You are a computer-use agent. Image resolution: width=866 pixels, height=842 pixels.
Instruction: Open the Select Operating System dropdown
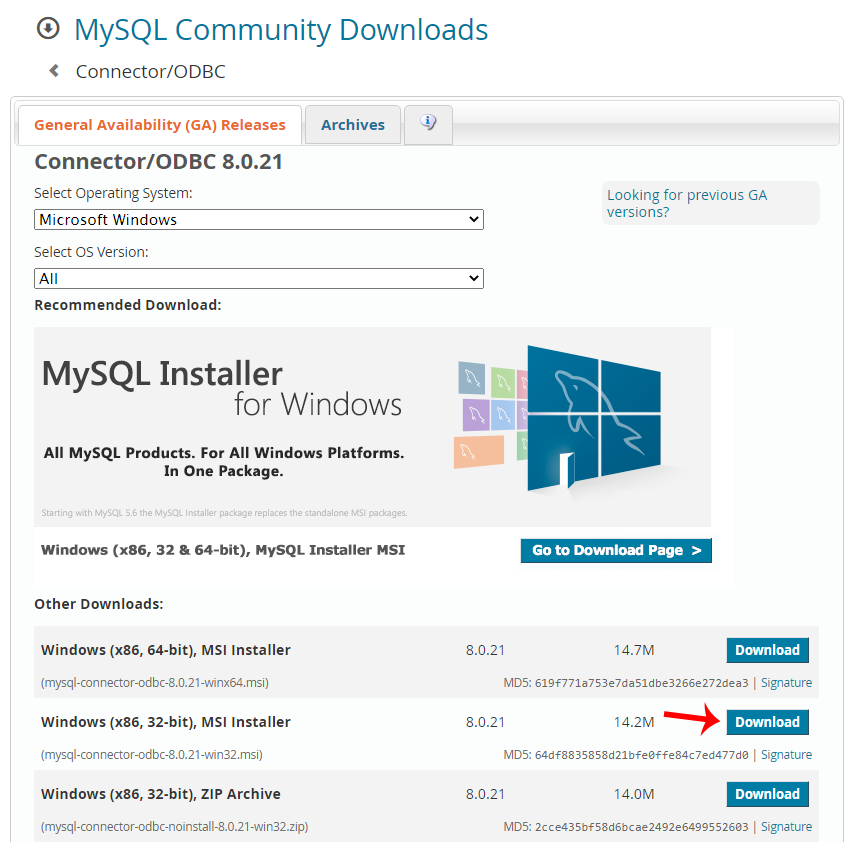pyautogui.click(x=258, y=220)
